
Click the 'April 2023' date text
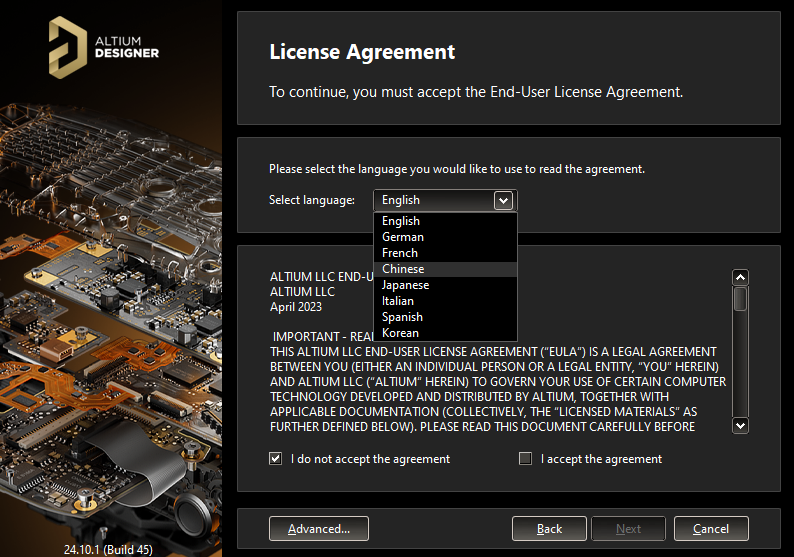296,307
